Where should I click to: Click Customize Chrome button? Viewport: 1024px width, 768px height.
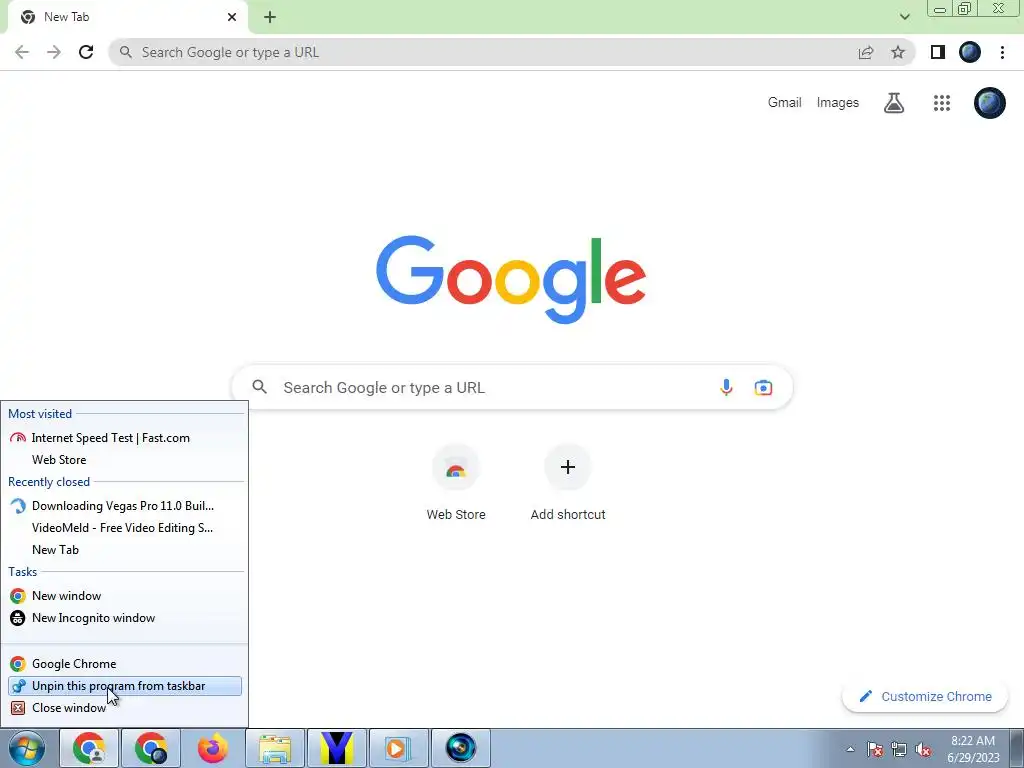pyautogui.click(x=926, y=696)
